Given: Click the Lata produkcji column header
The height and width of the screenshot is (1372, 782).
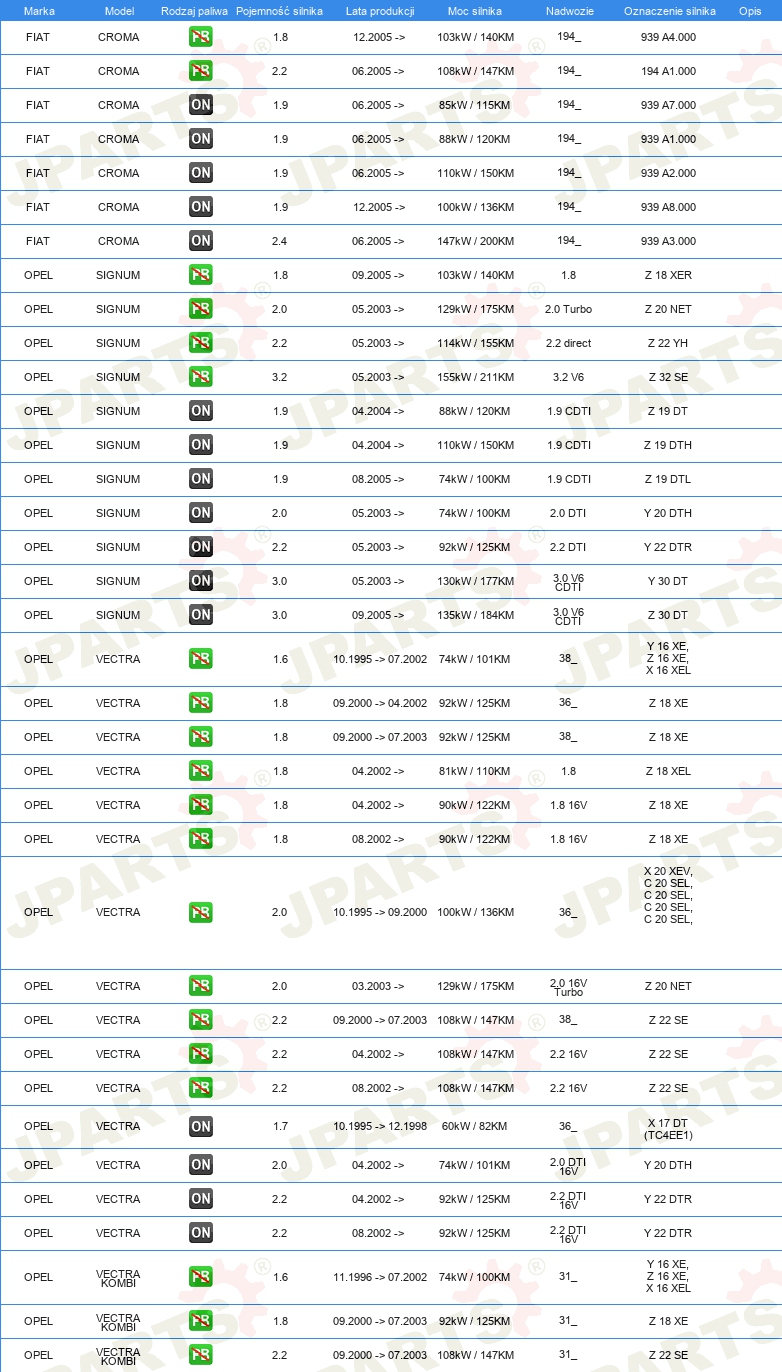Looking at the screenshot, I should [379, 10].
